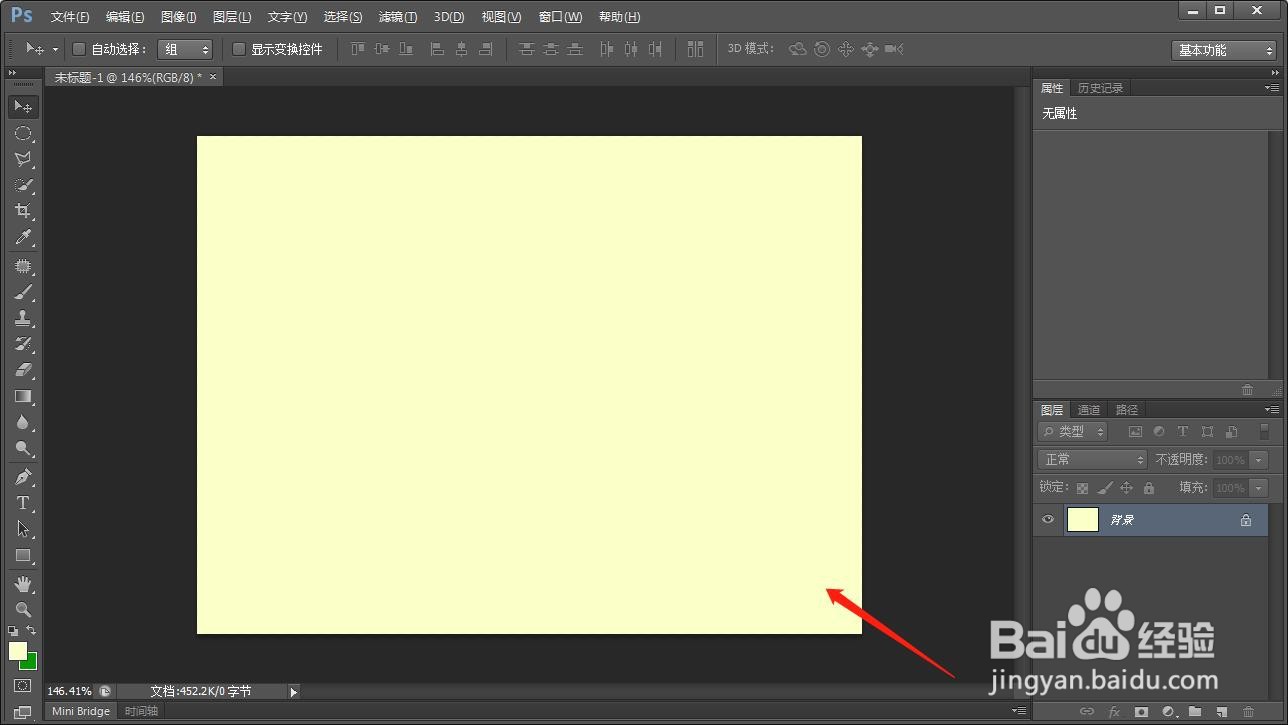Open the 窗口(W) menu
The height and width of the screenshot is (725, 1288).
click(x=560, y=17)
